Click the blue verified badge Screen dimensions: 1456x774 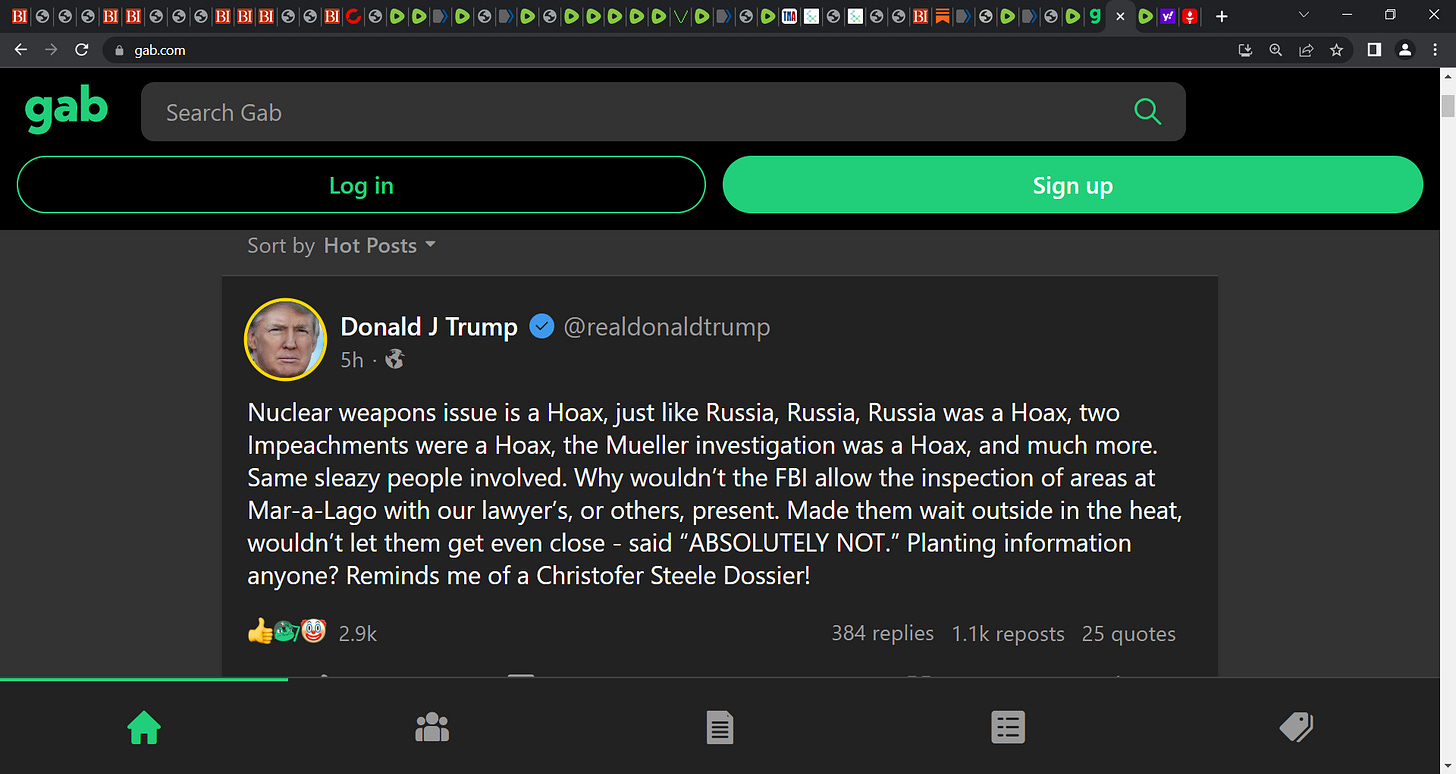[x=541, y=326]
